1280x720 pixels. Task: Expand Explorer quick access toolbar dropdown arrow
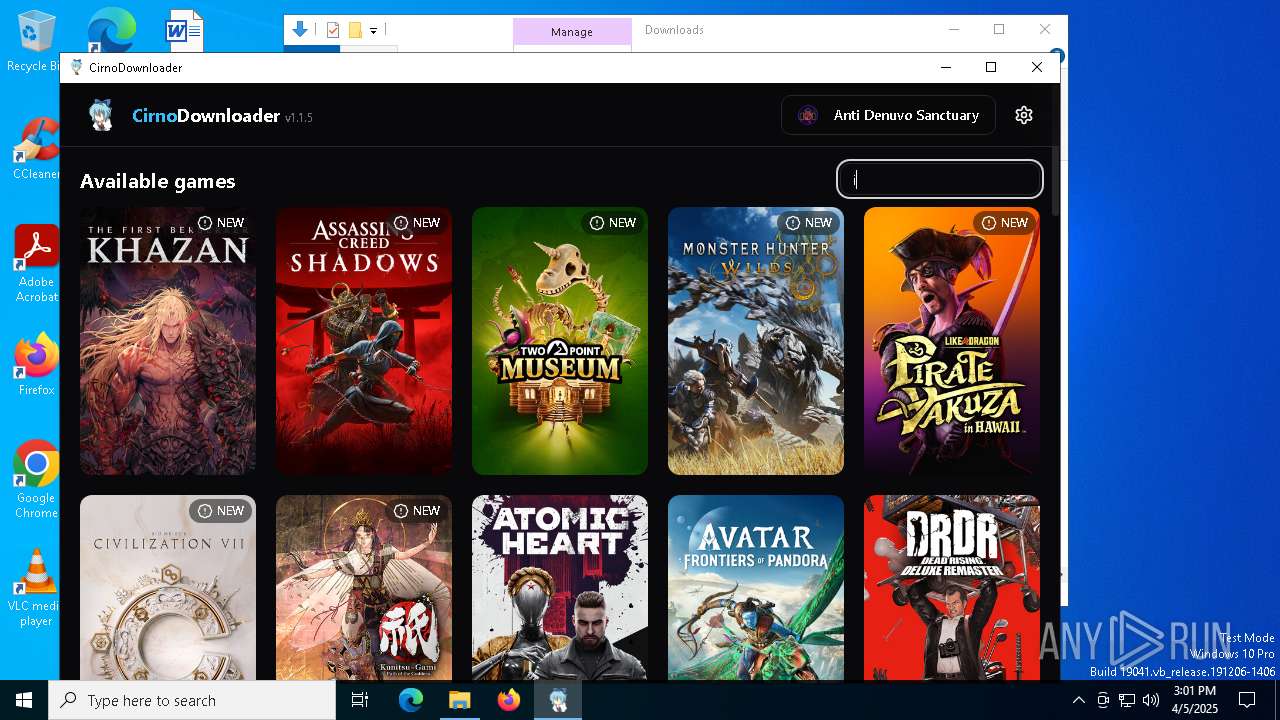click(x=373, y=31)
